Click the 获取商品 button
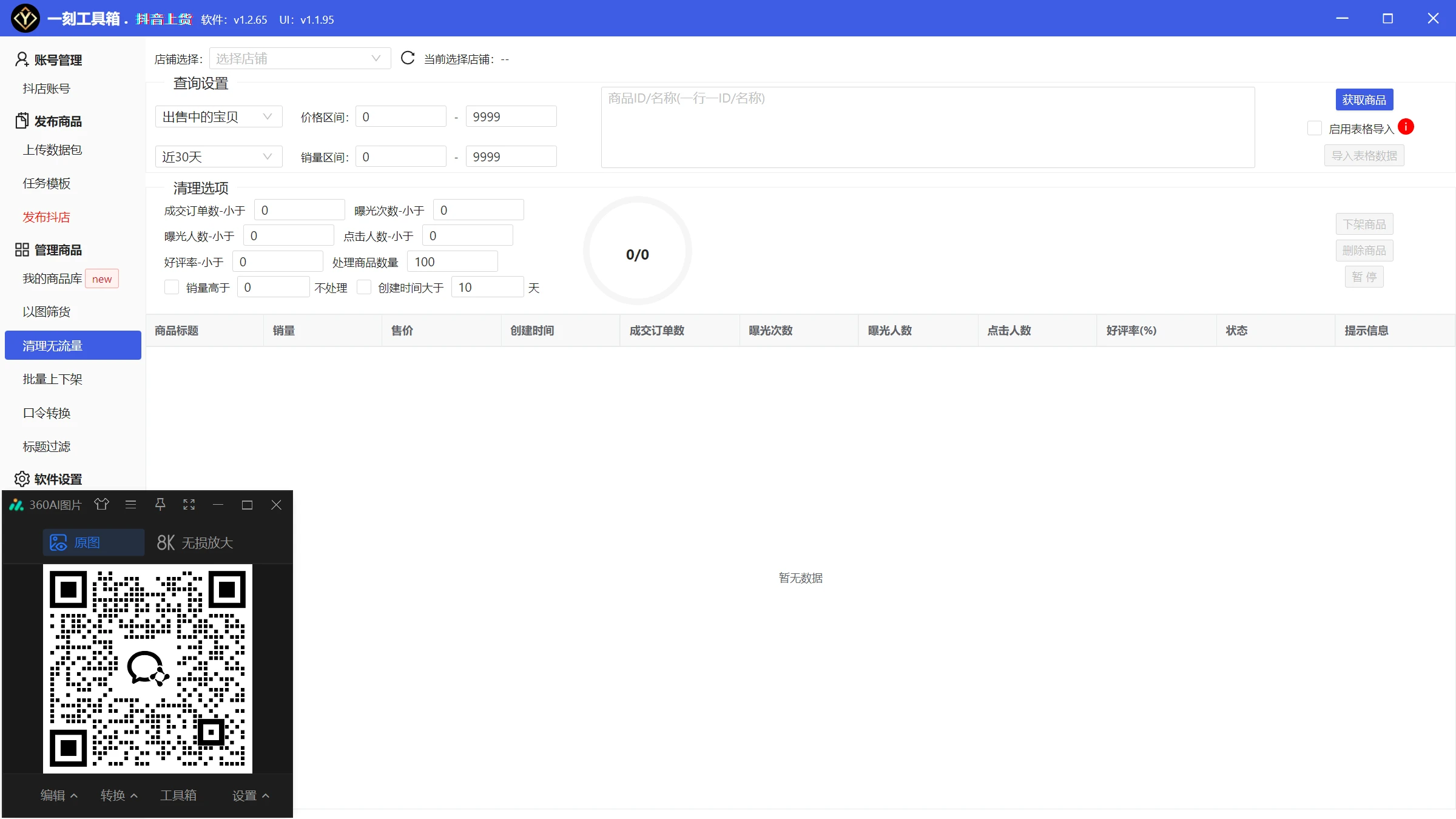The height and width of the screenshot is (819, 1456). point(1364,99)
